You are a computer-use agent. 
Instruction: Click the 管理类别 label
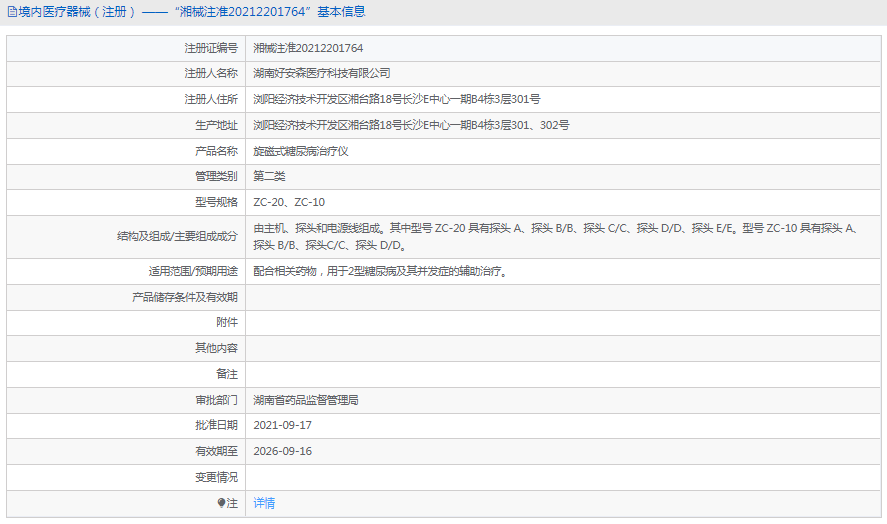coord(217,176)
